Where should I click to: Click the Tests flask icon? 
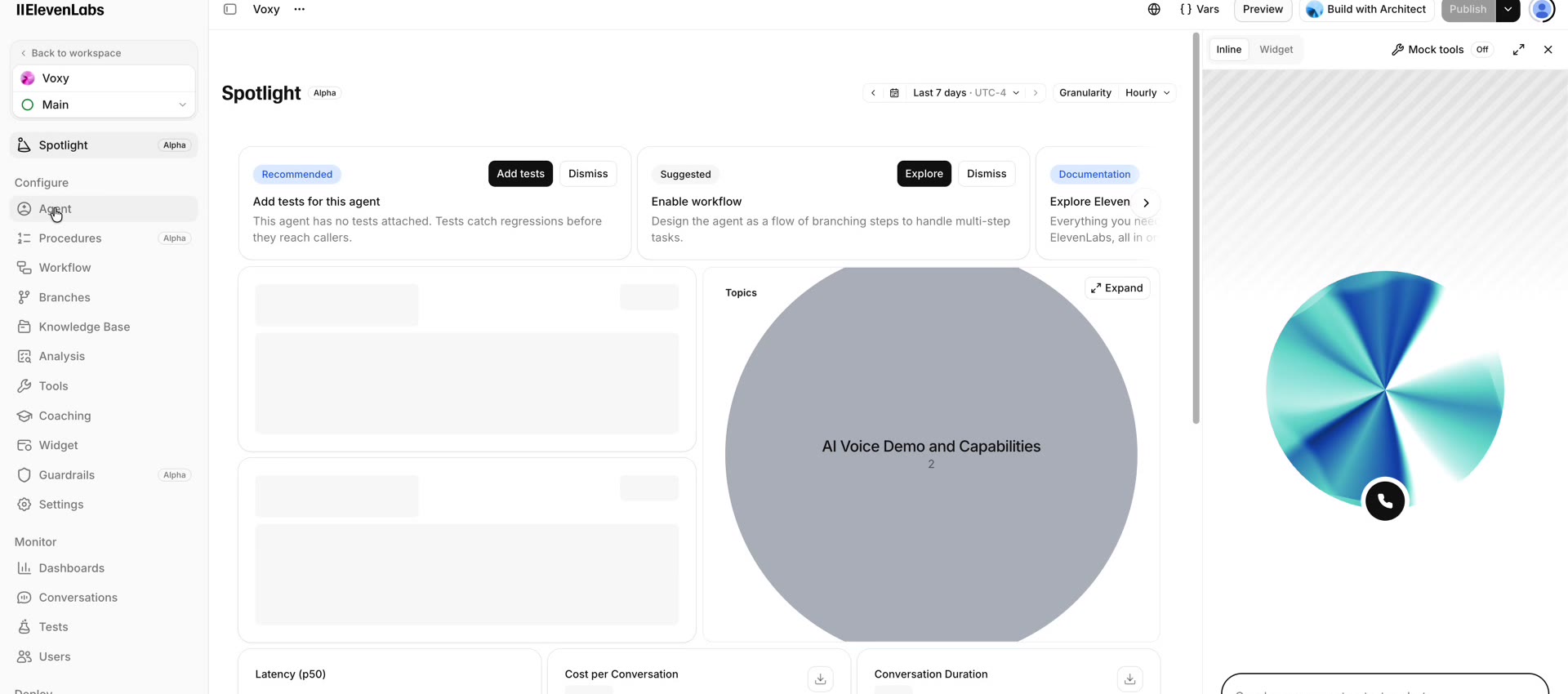coord(24,627)
